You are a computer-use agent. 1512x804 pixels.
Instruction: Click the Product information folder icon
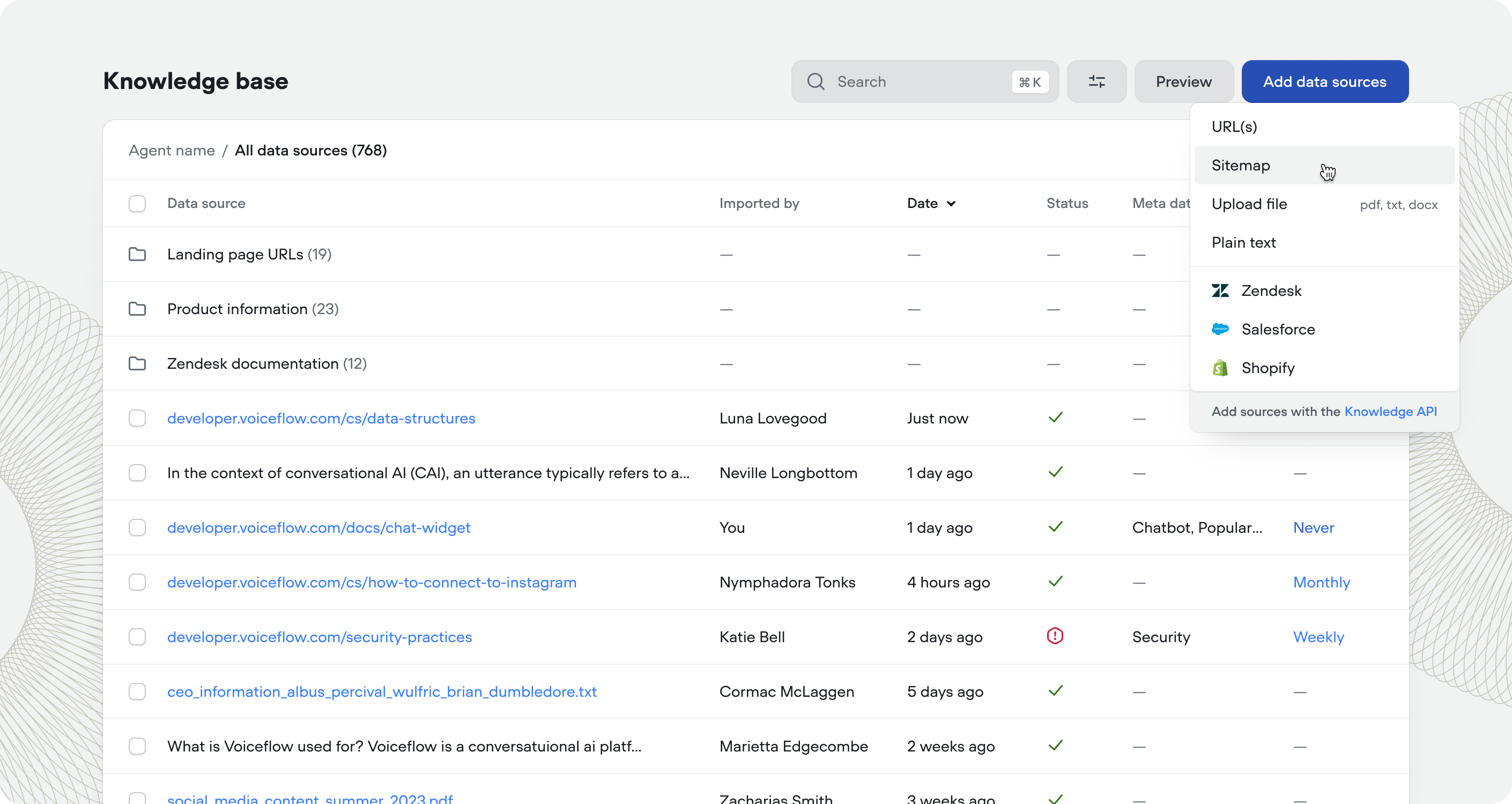(137, 308)
